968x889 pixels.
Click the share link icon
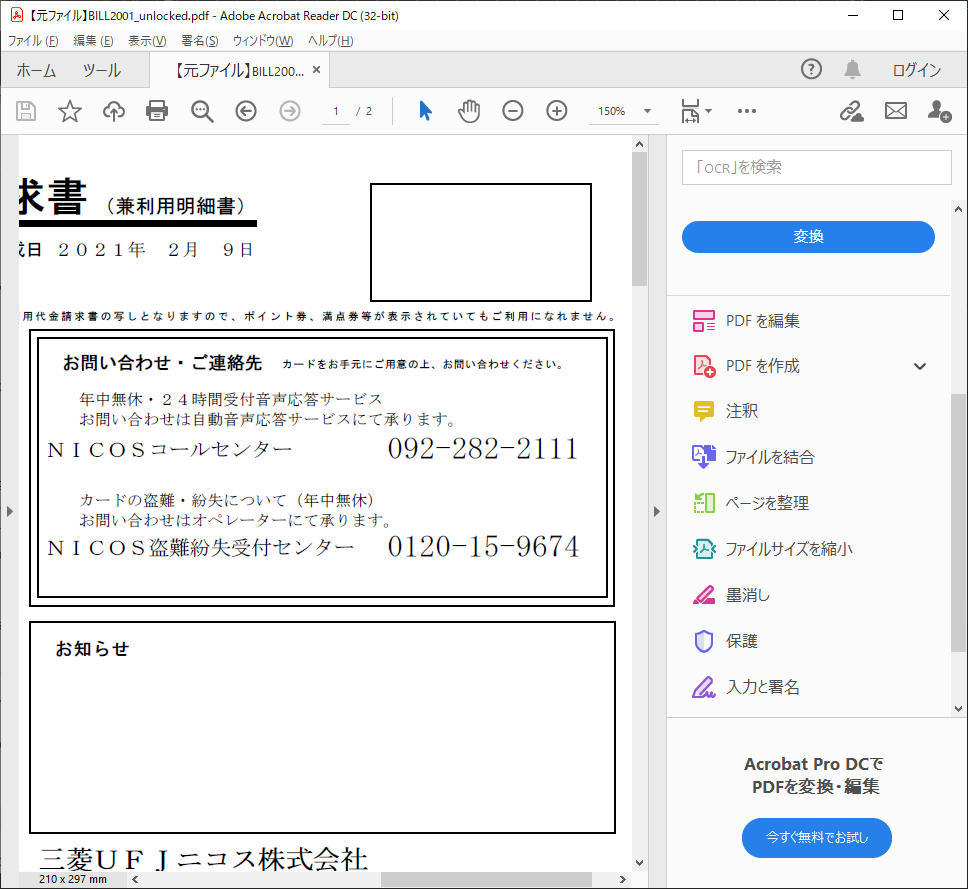pyautogui.click(x=851, y=111)
